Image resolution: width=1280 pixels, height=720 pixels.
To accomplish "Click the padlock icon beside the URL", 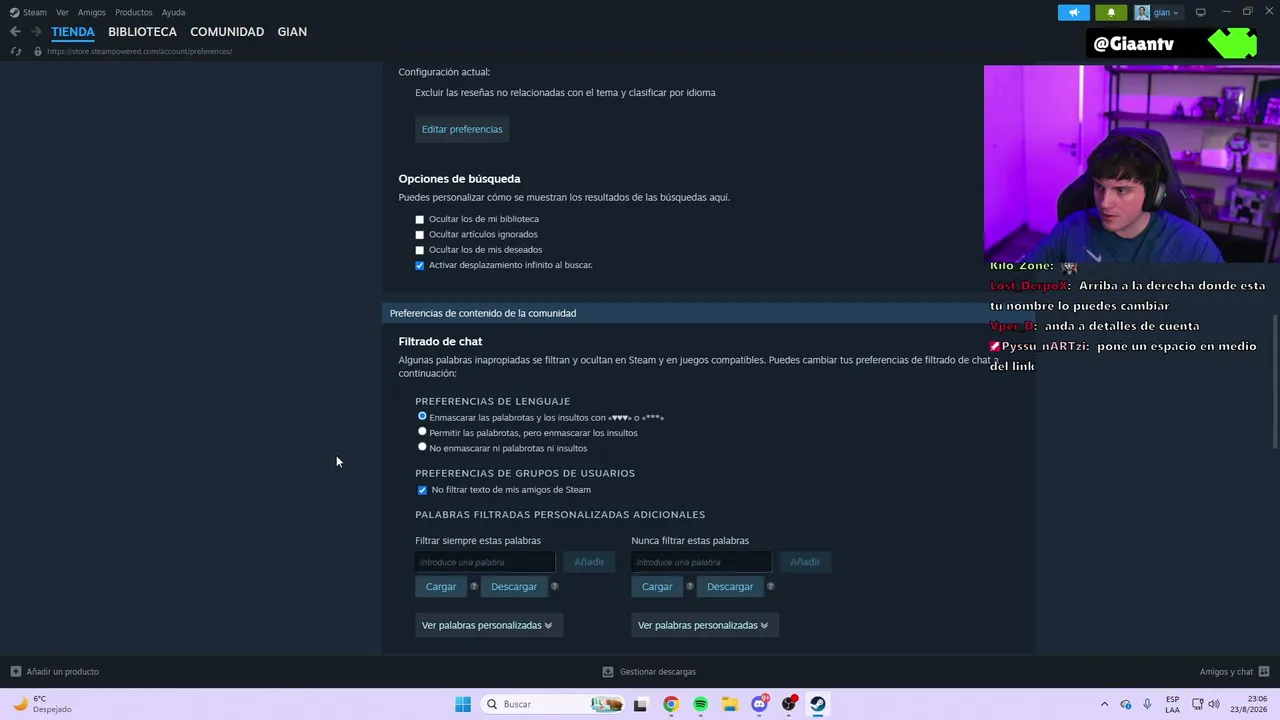I will tap(38, 51).
